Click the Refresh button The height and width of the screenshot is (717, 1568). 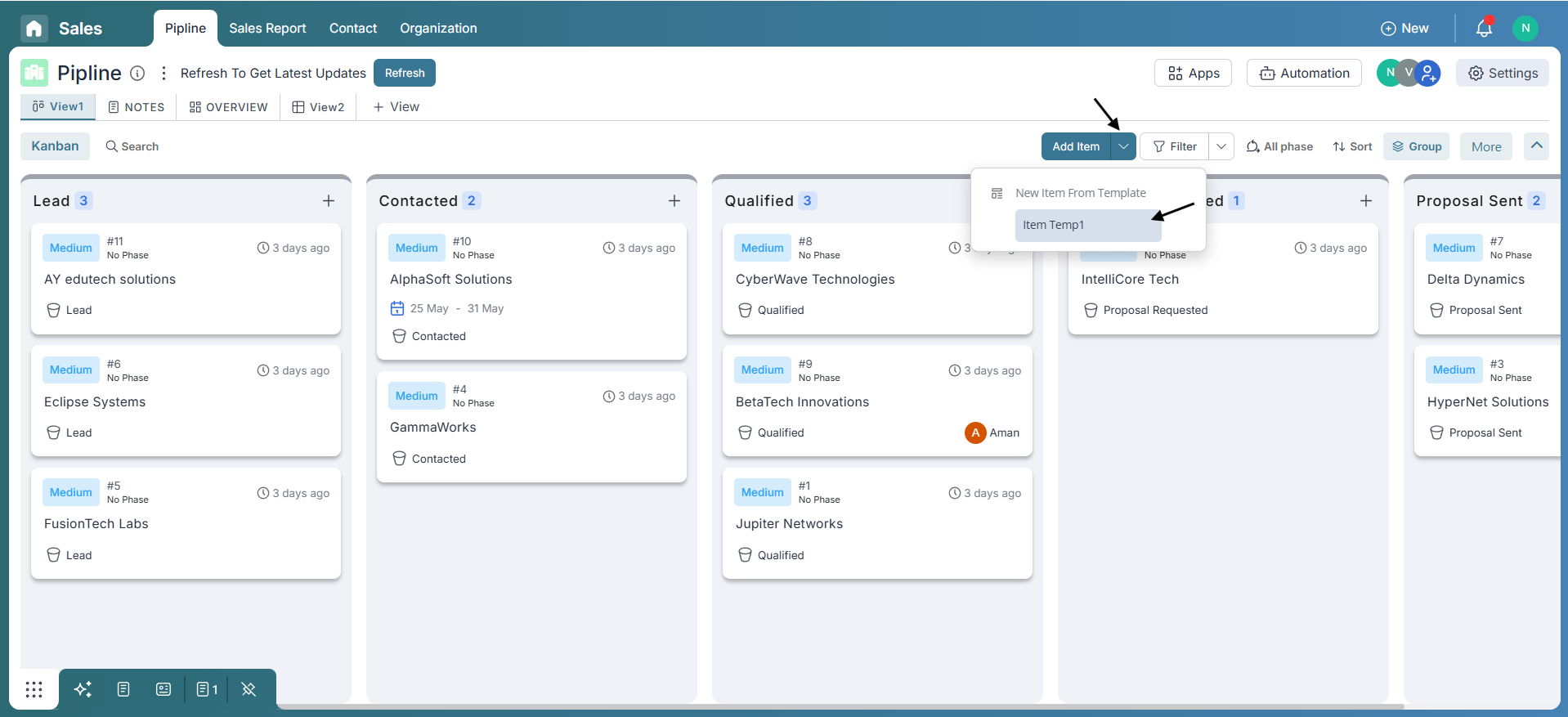click(405, 73)
